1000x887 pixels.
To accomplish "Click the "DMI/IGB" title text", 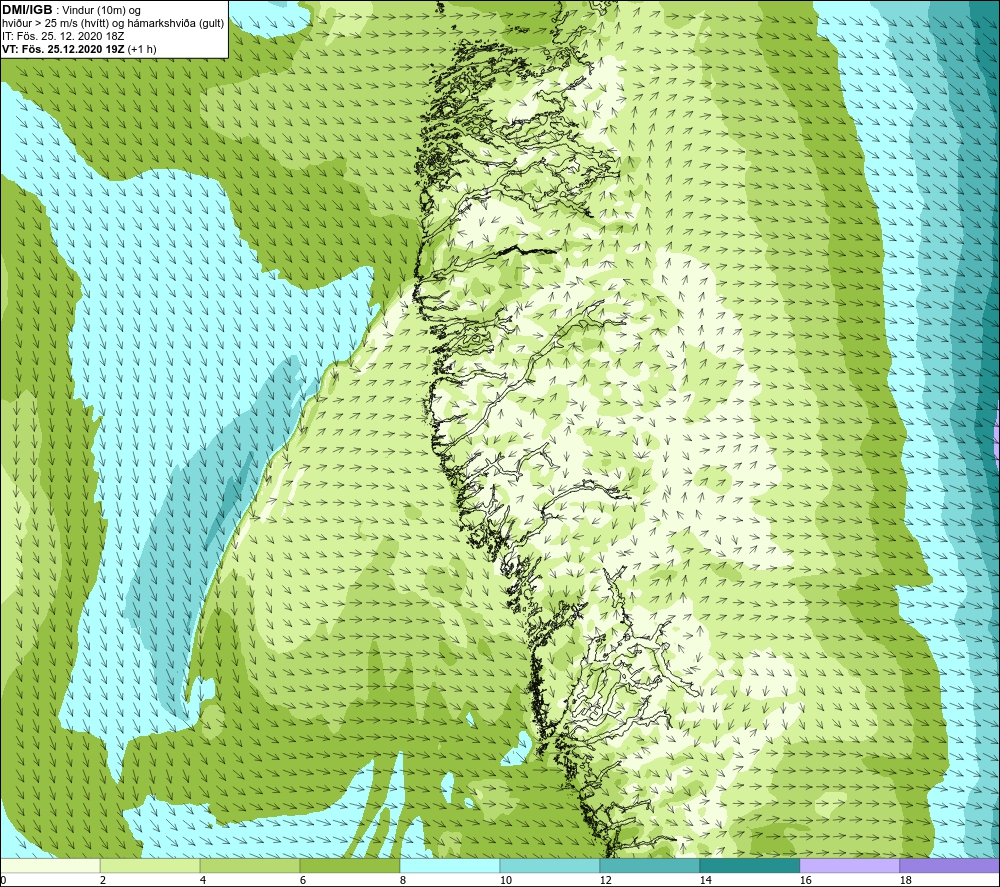I will tap(27, 10).
